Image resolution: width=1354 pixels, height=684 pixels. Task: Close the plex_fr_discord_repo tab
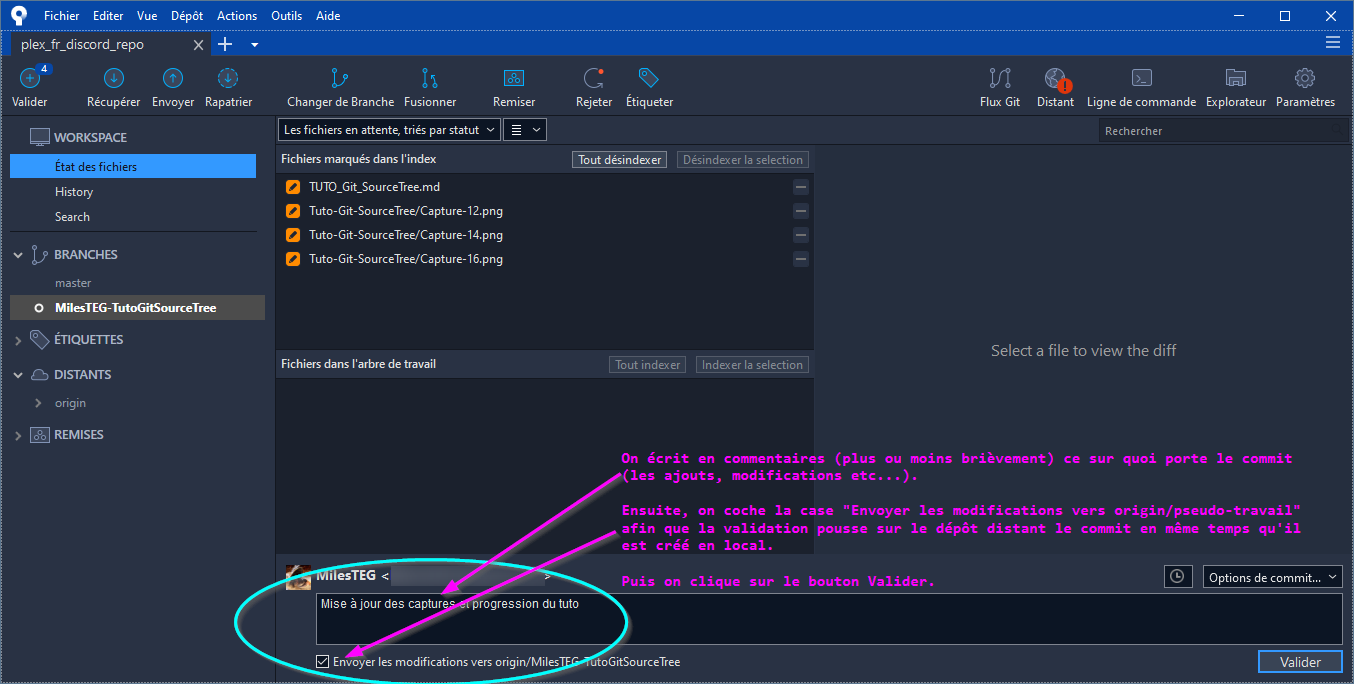[199, 45]
